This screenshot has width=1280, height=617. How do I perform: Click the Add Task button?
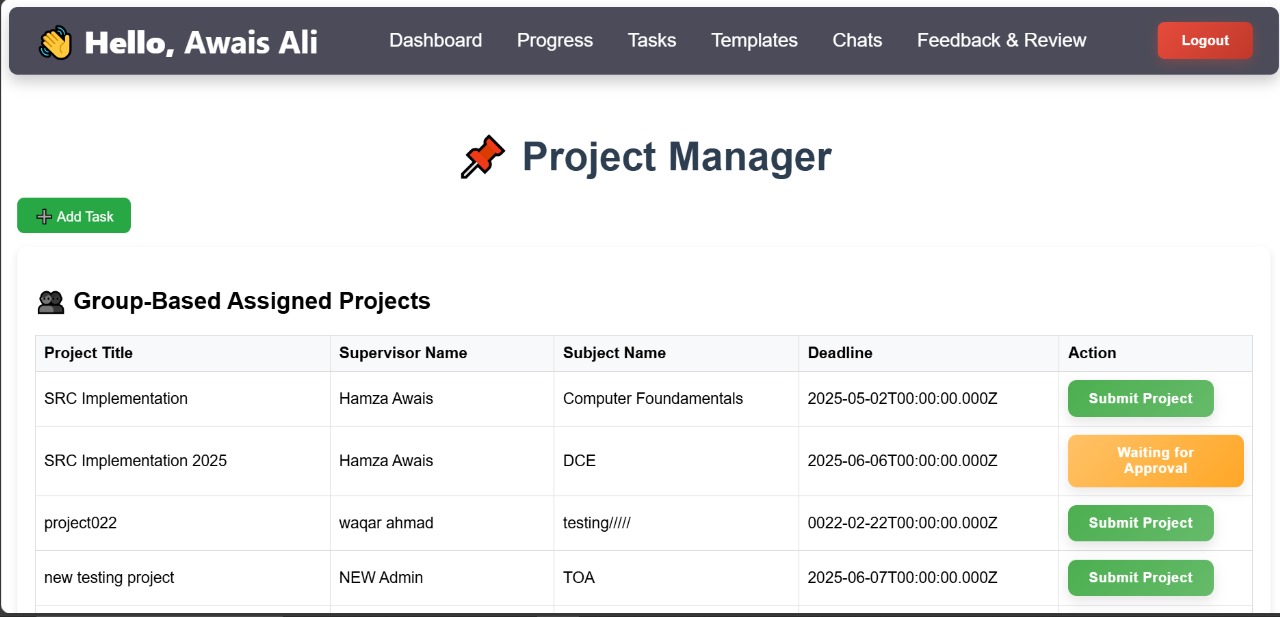pyautogui.click(x=74, y=215)
